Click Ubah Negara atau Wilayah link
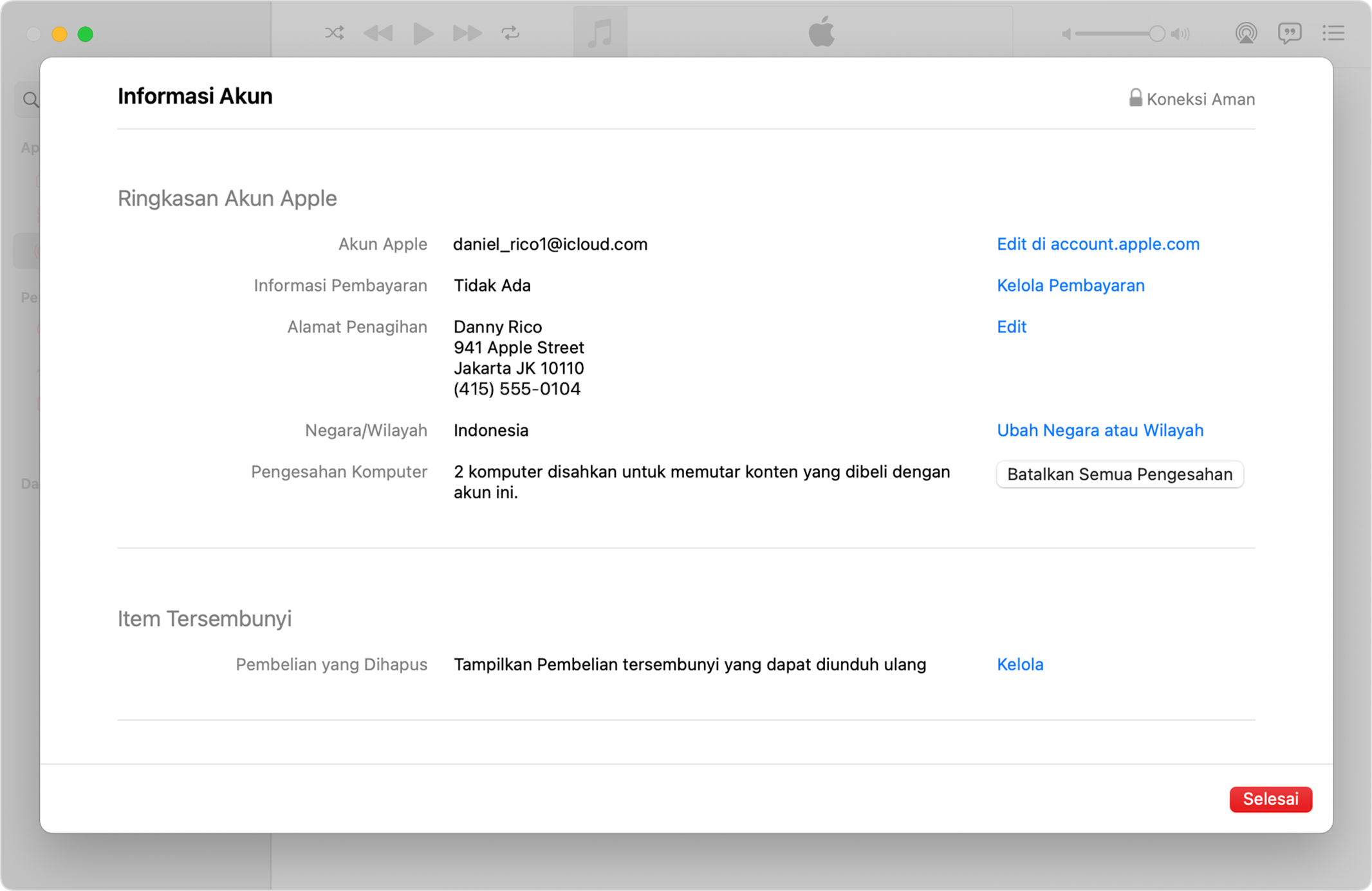This screenshot has width=1372, height=891. 1100,430
